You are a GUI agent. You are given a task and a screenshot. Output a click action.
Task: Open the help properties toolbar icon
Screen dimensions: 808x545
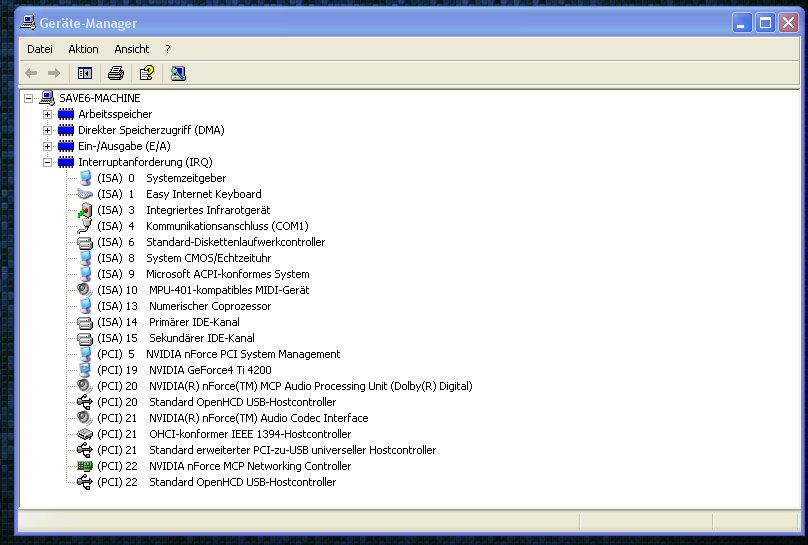click(146, 73)
